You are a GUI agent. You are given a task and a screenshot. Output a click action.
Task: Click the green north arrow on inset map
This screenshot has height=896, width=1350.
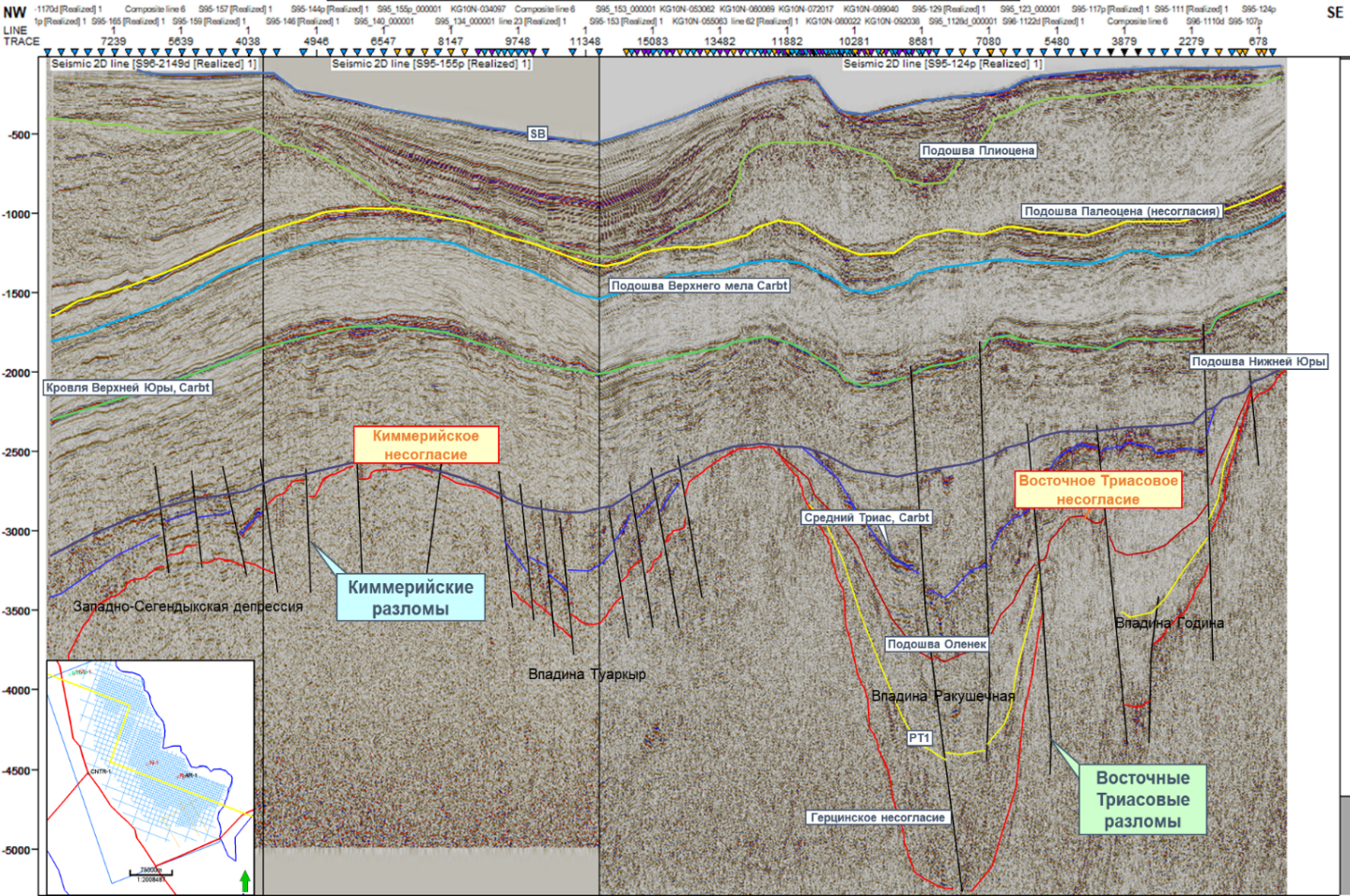tap(245, 881)
